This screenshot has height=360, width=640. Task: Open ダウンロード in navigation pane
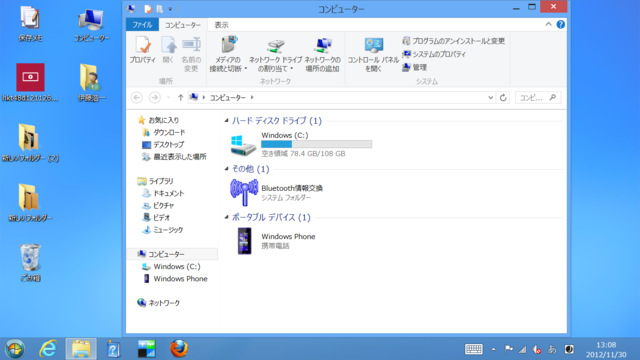click(x=164, y=132)
